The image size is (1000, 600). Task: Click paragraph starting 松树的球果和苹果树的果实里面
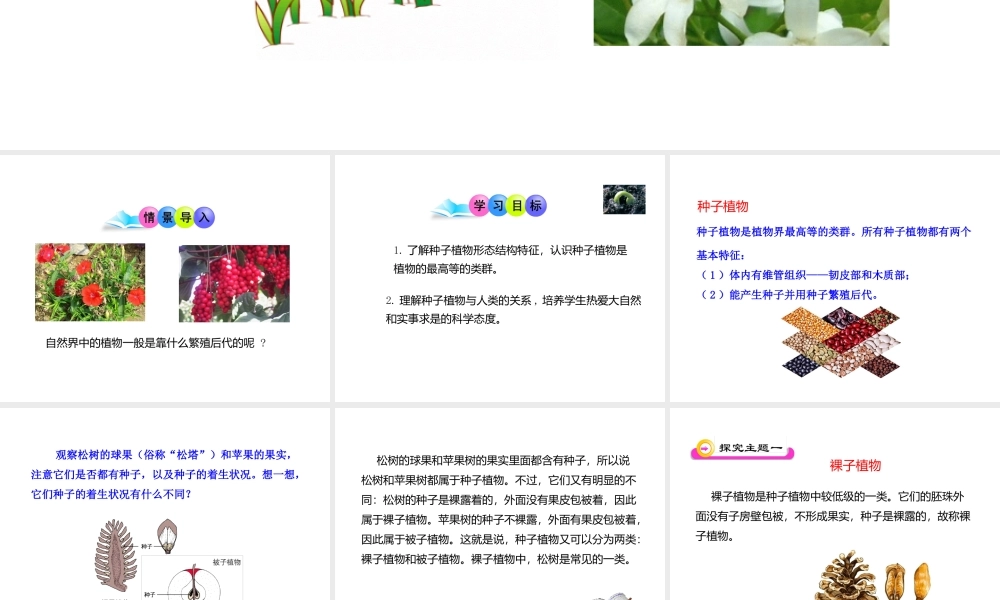pos(501,509)
